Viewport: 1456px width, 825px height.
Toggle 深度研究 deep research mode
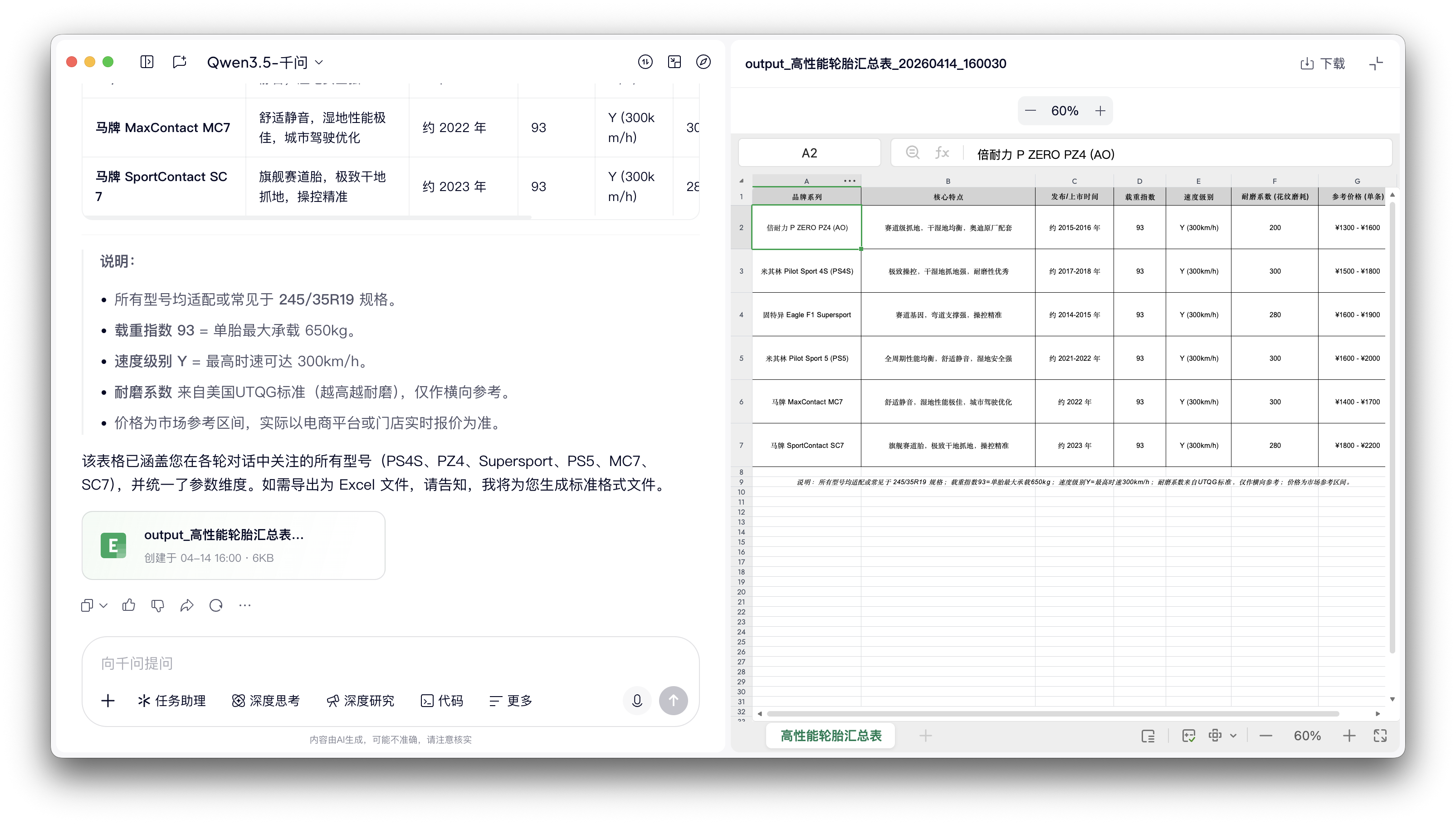point(360,700)
